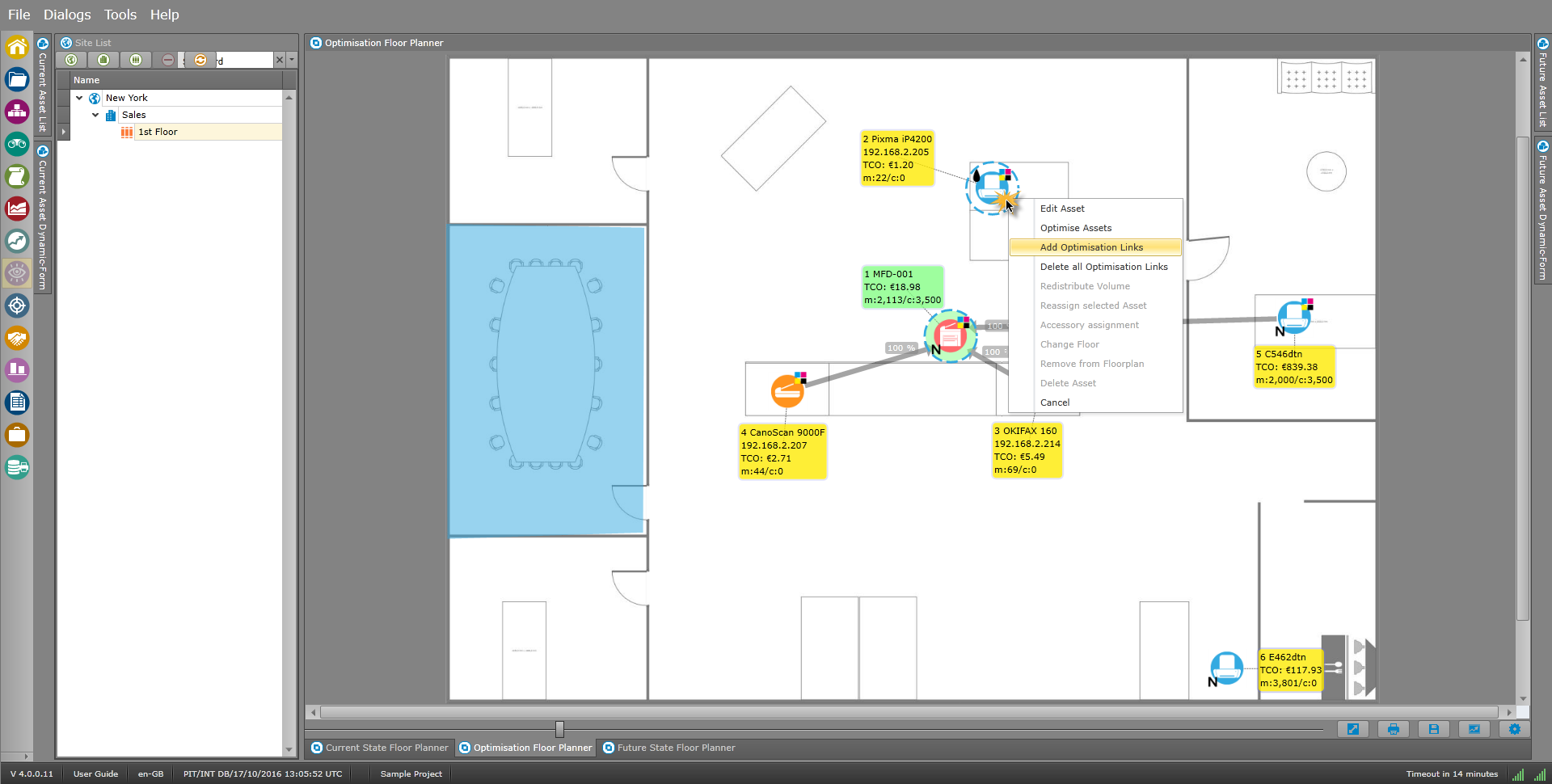Print the floor plan with printer icon
Image resolution: width=1552 pixels, height=784 pixels.
(1394, 729)
